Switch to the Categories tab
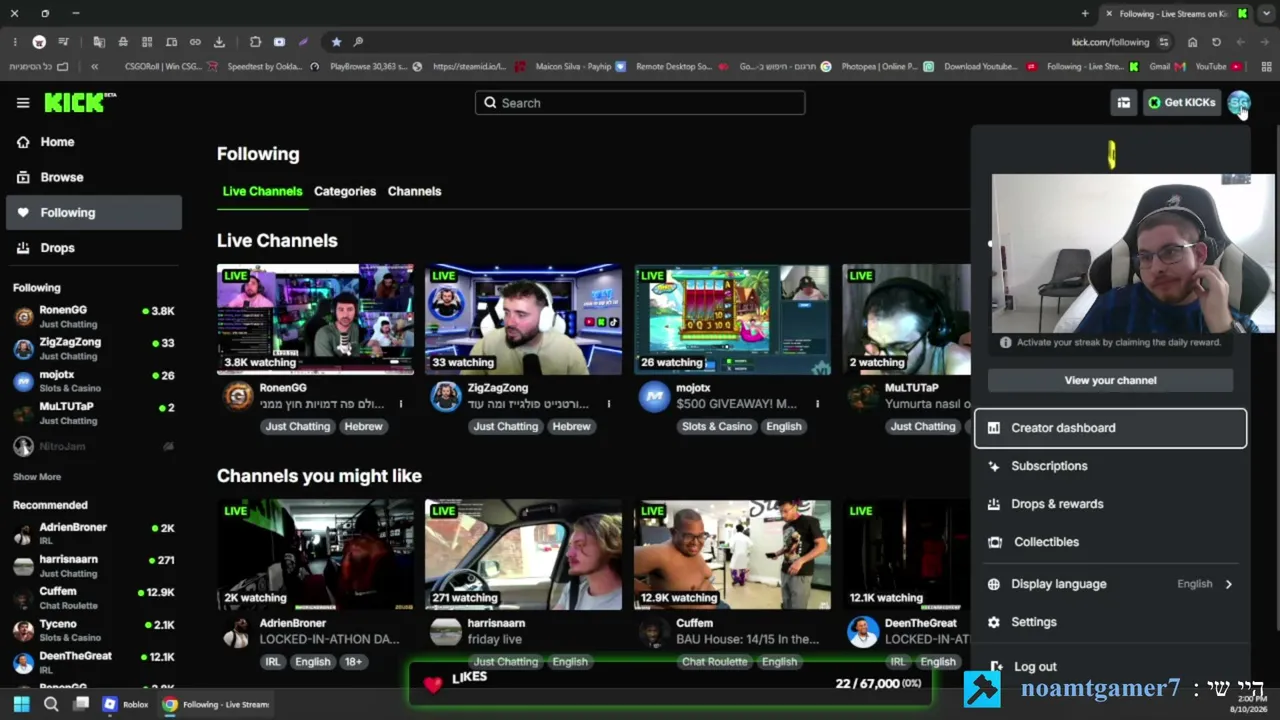 point(345,191)
